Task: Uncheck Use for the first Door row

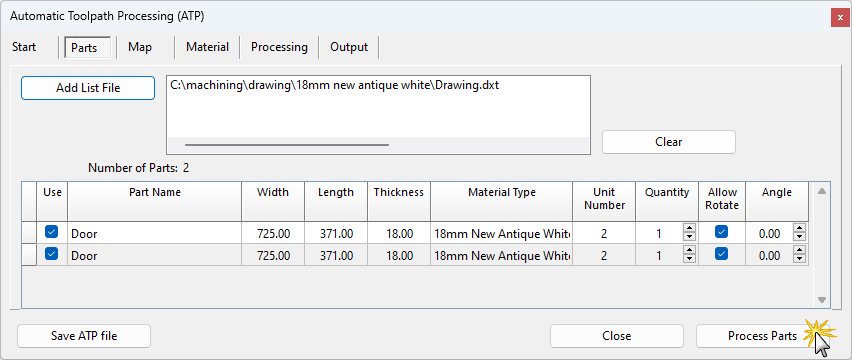Action: pos(52,232)
